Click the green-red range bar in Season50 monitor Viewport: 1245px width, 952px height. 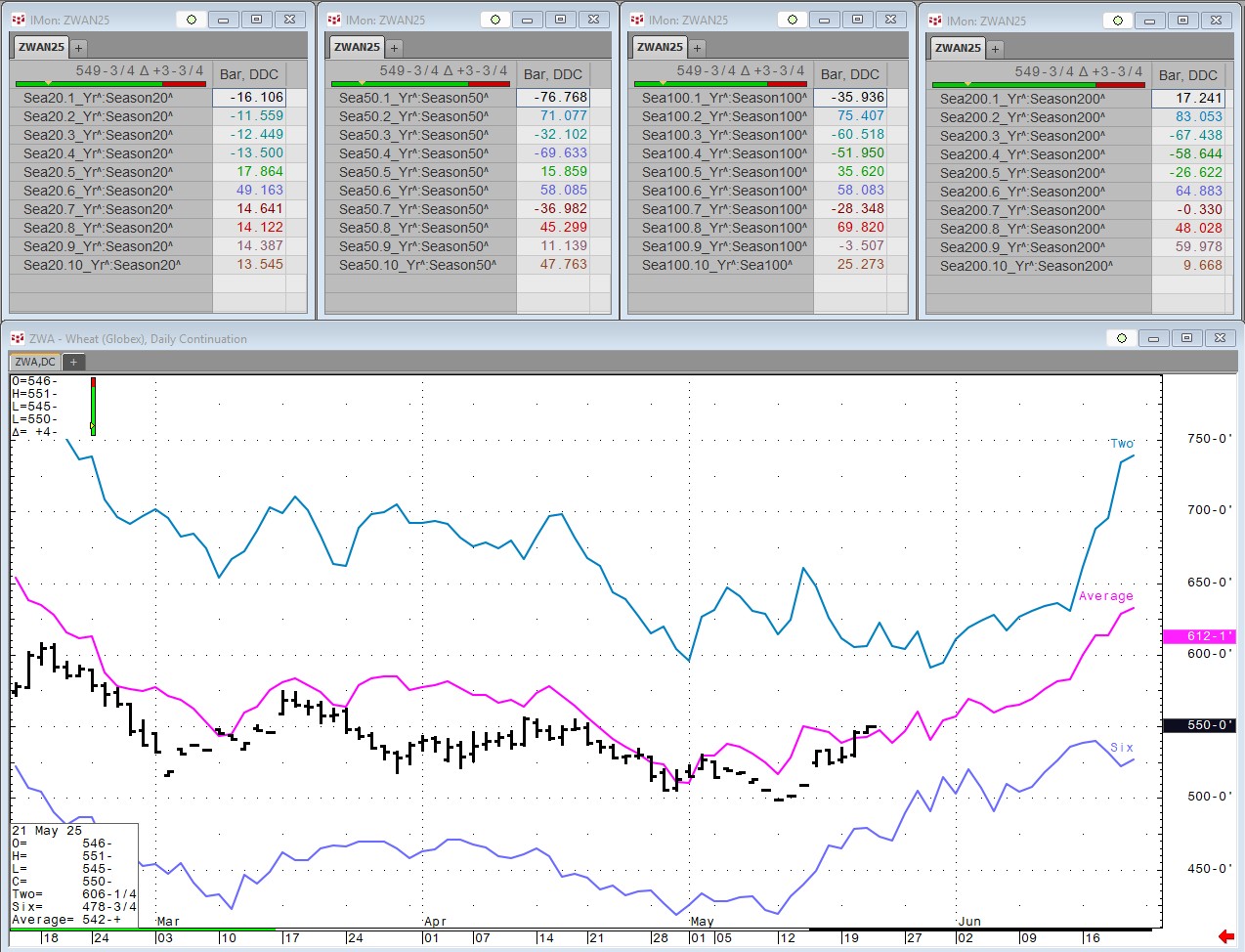point(420,84)
